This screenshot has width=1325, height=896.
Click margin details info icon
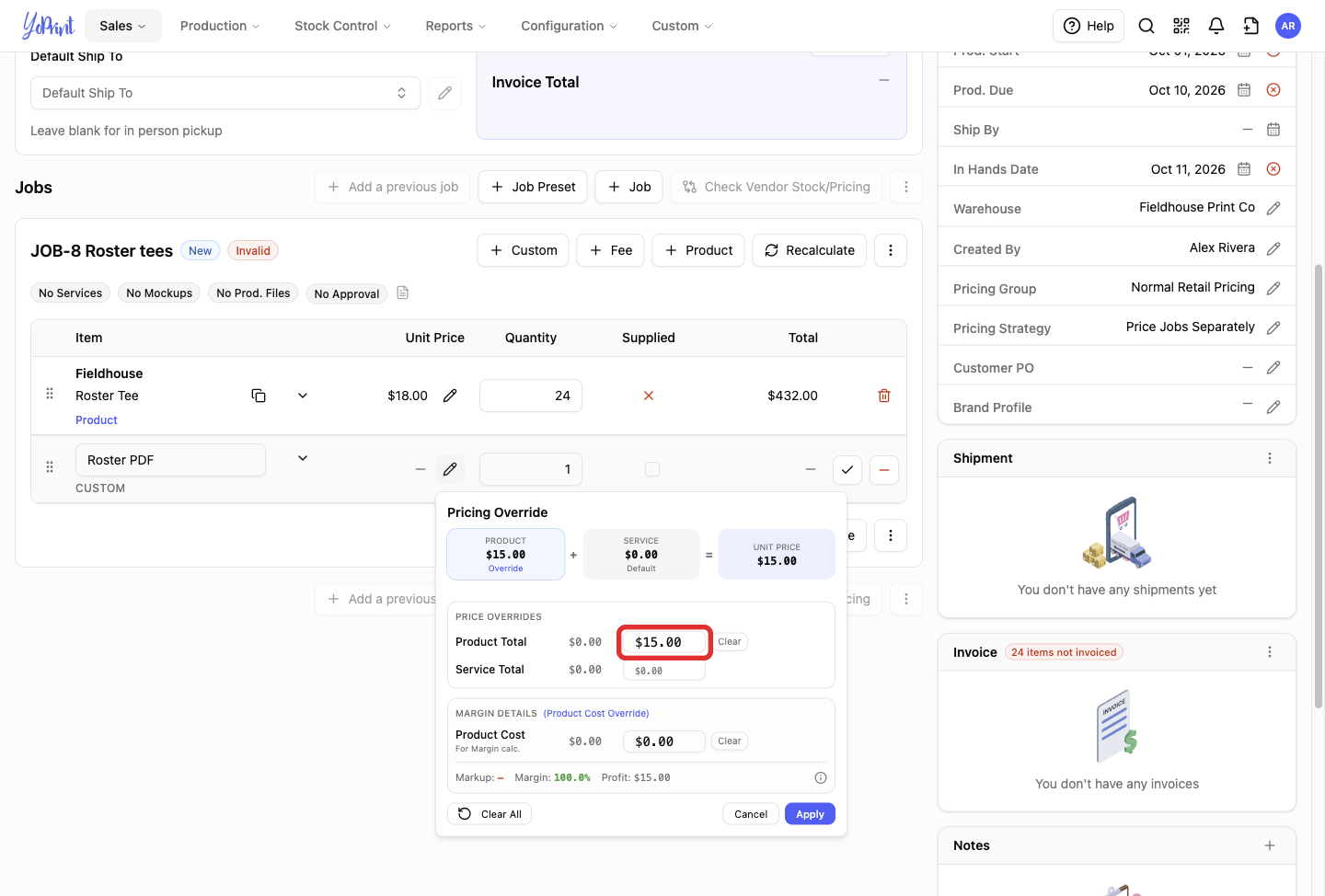click(x=821, y=778)
